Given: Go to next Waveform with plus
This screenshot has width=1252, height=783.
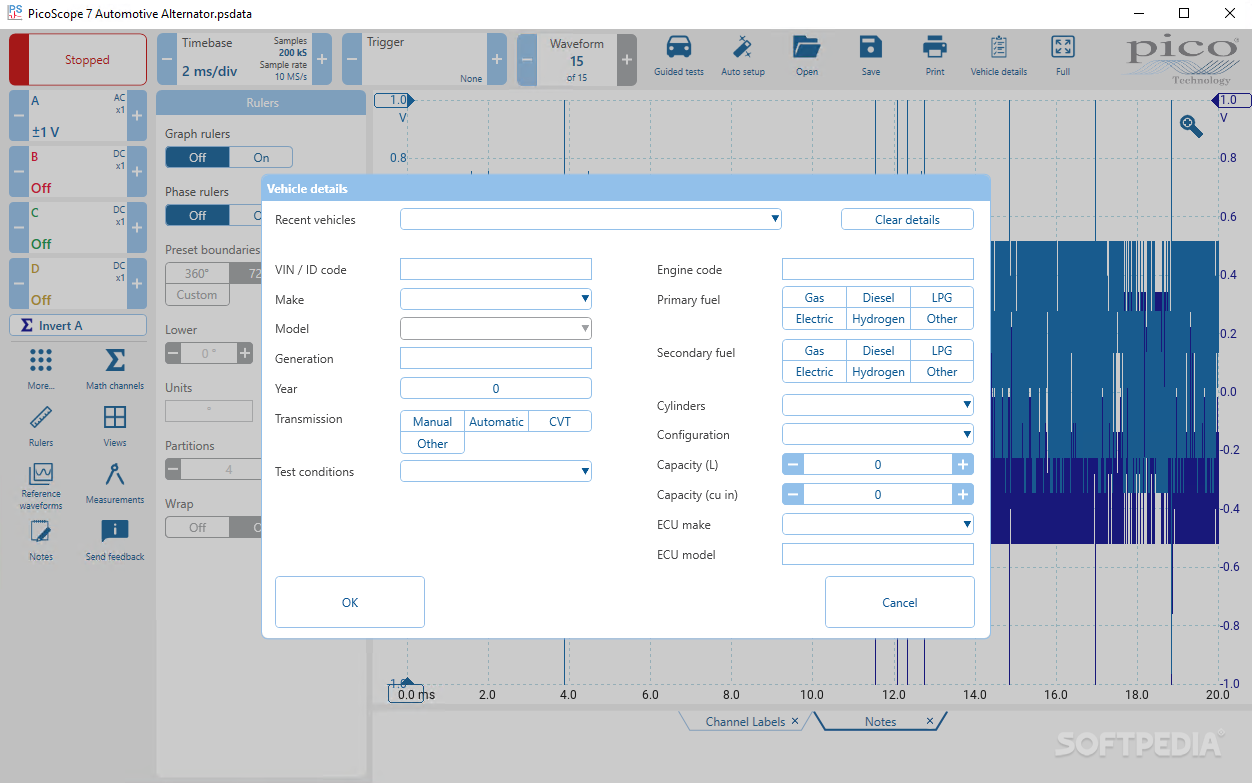Looking at the screenshot, I should point(627,59).
